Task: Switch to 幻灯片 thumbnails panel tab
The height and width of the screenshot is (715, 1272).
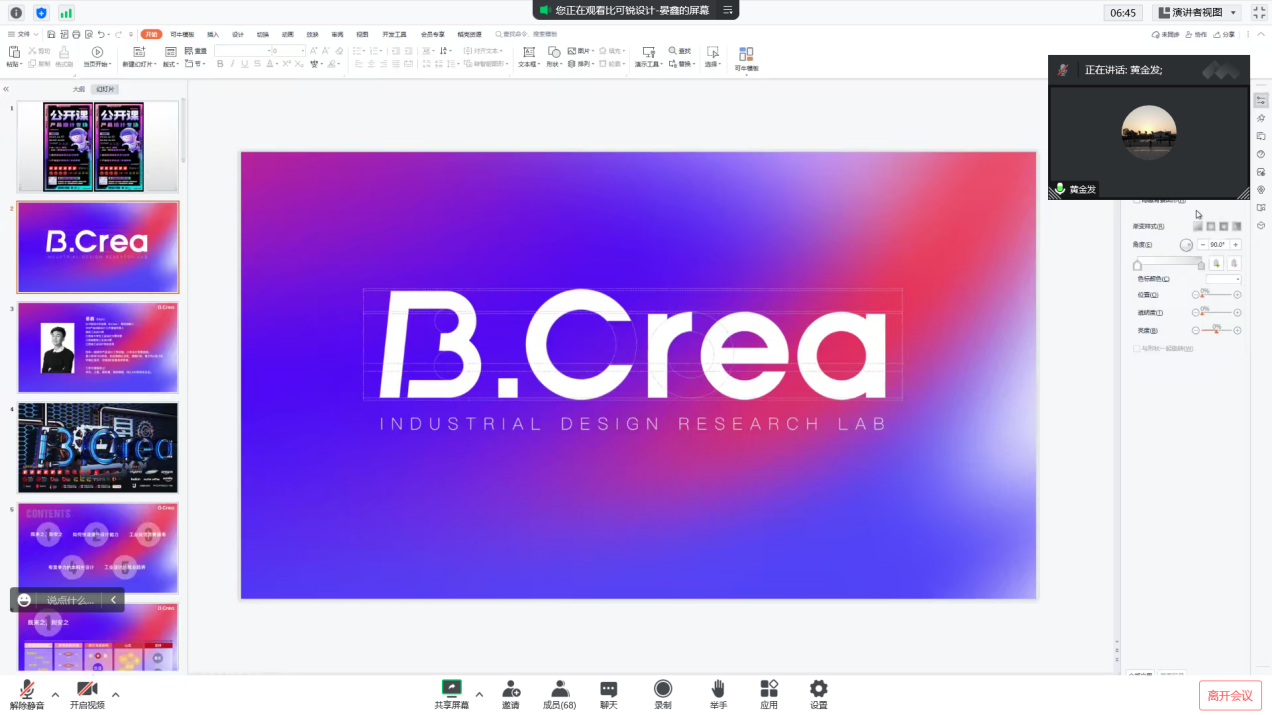Action: pos(105,89)
